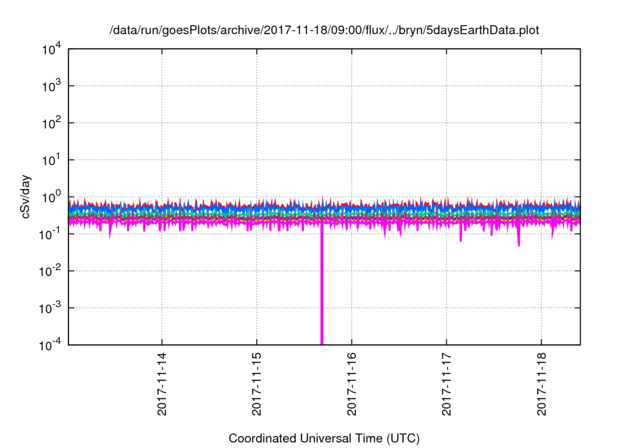Click the 2017-11-18 date tick label
Screen dimensions: 640x448
coord(542,384)
